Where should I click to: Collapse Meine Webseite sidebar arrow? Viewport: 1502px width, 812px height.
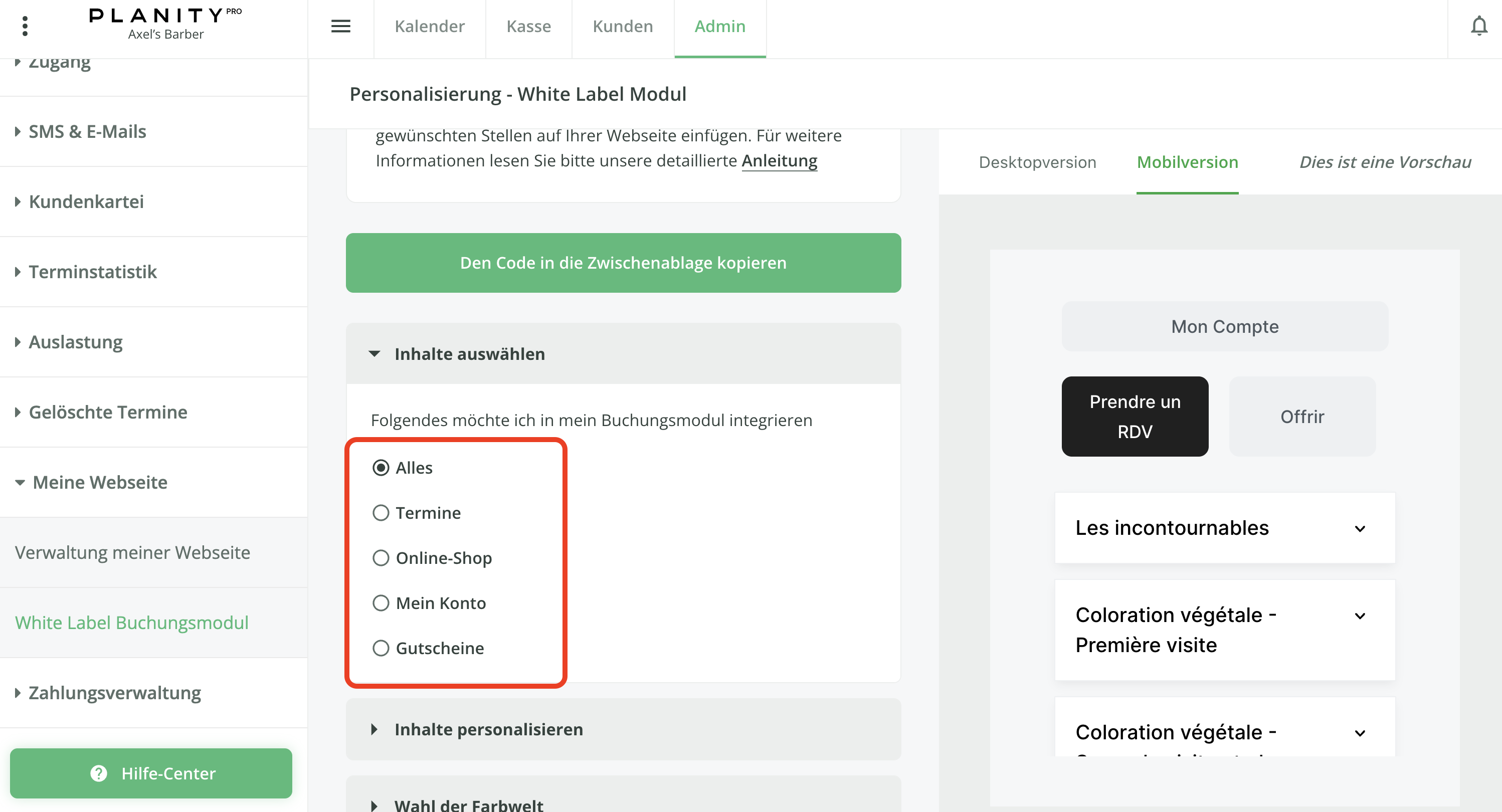(x=20, y=483)
